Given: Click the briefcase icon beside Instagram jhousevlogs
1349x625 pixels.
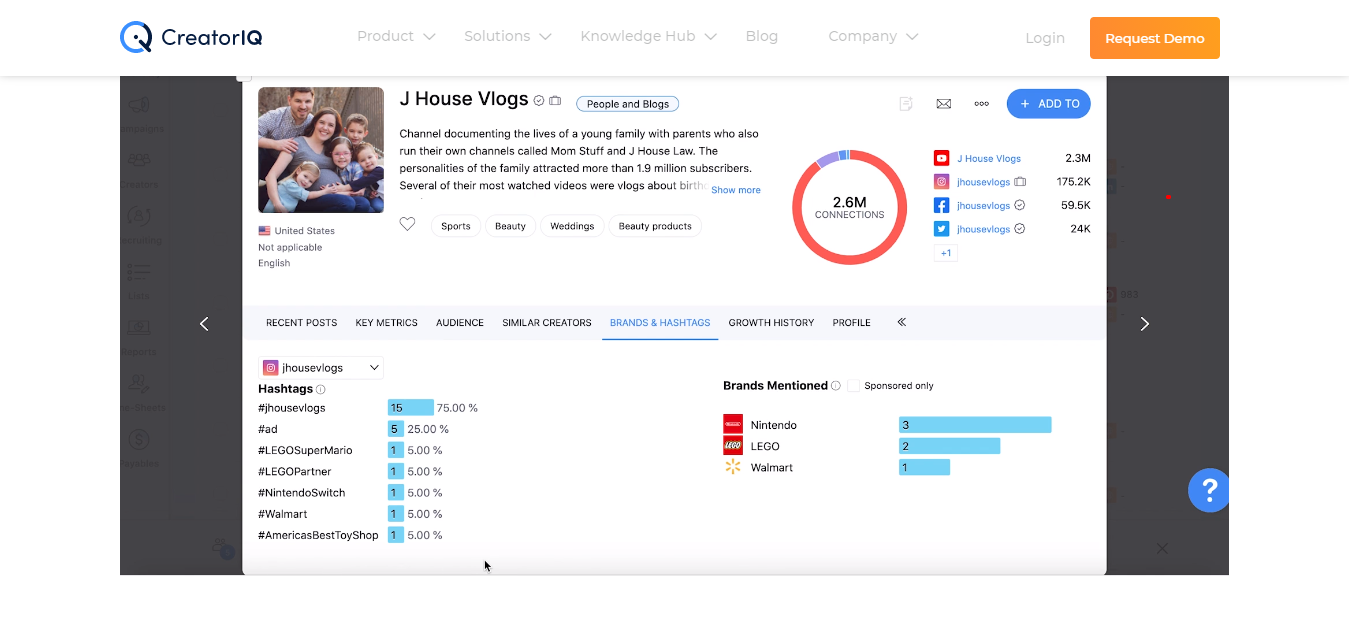Looking at the screenshot, I should [1020, 182].
